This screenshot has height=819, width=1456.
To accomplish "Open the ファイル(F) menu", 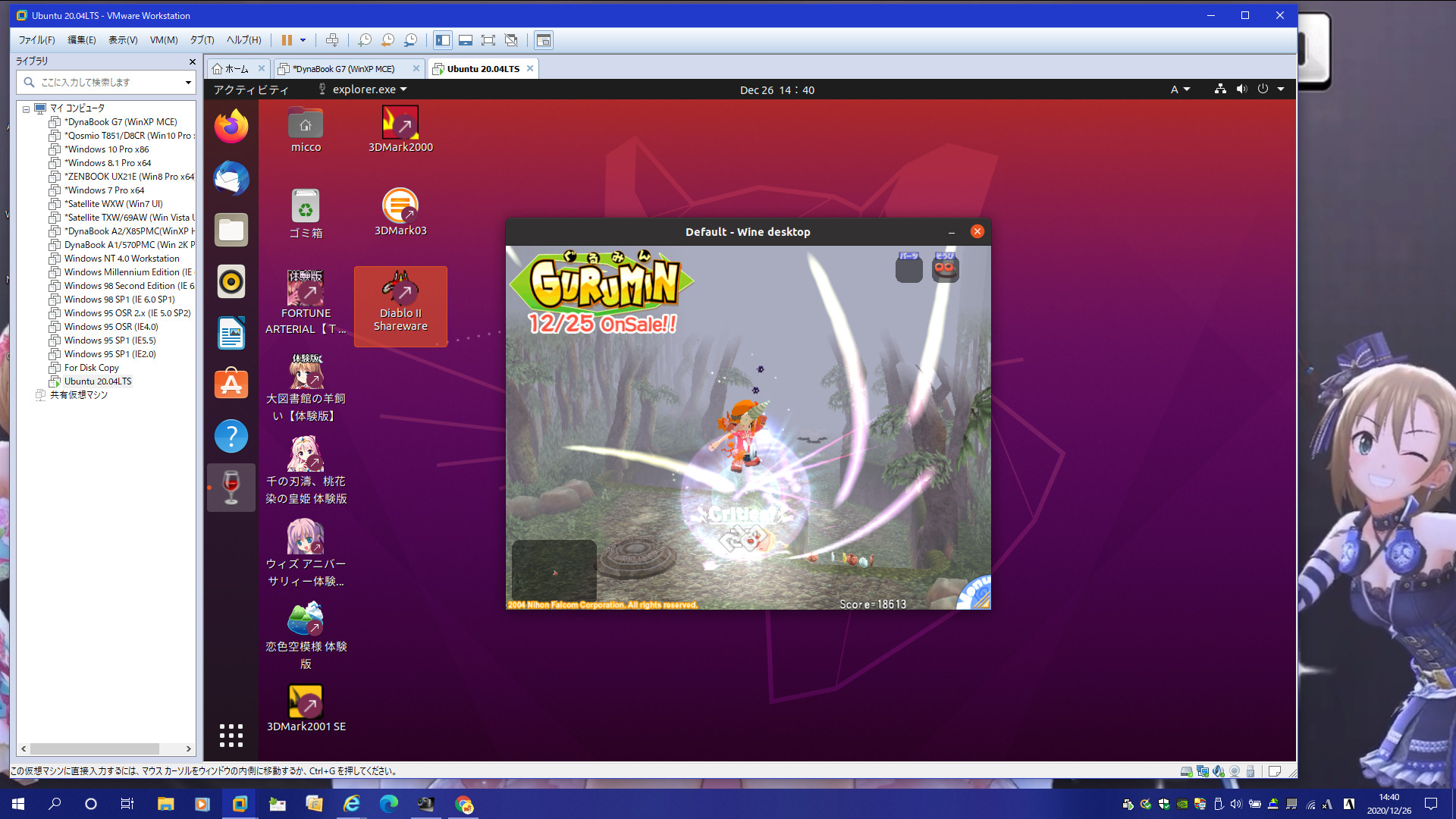I will pos(36,40).
